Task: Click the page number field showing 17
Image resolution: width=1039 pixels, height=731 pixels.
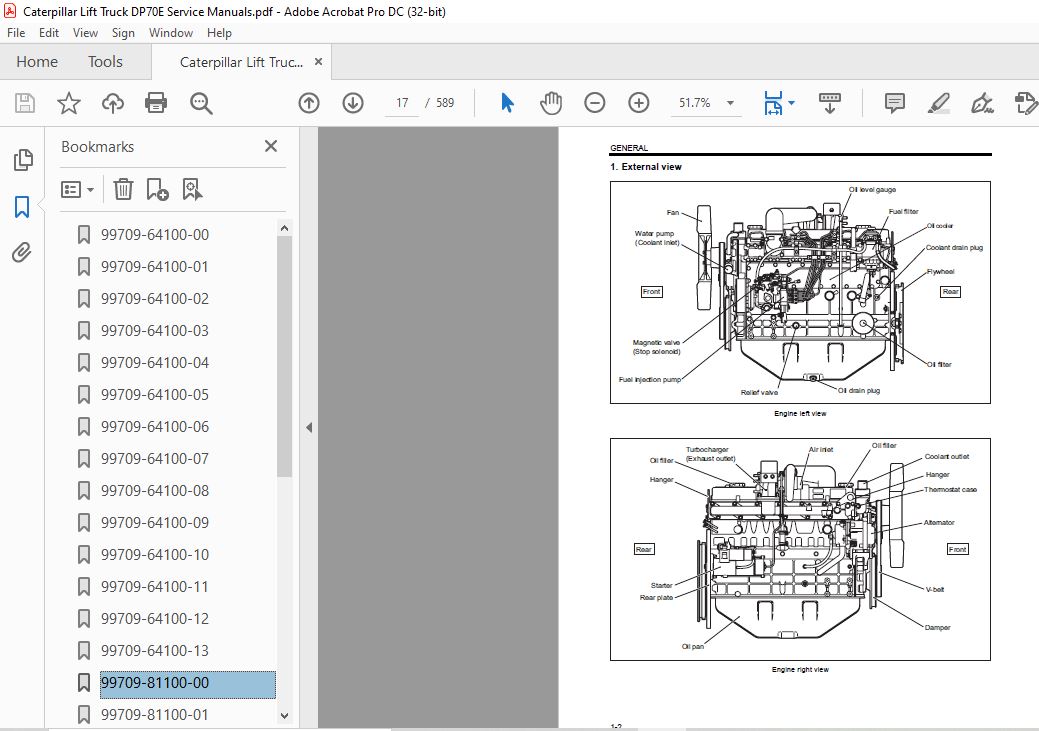Action: click(402, 103)
